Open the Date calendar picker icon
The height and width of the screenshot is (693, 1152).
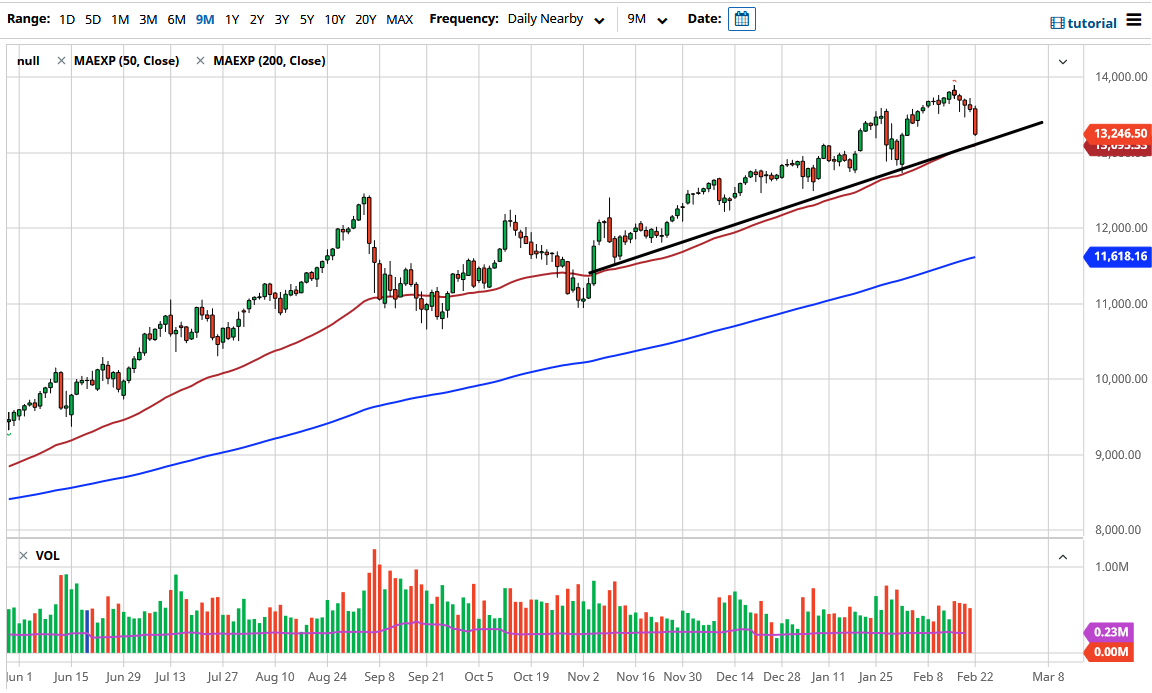point(741,18)
